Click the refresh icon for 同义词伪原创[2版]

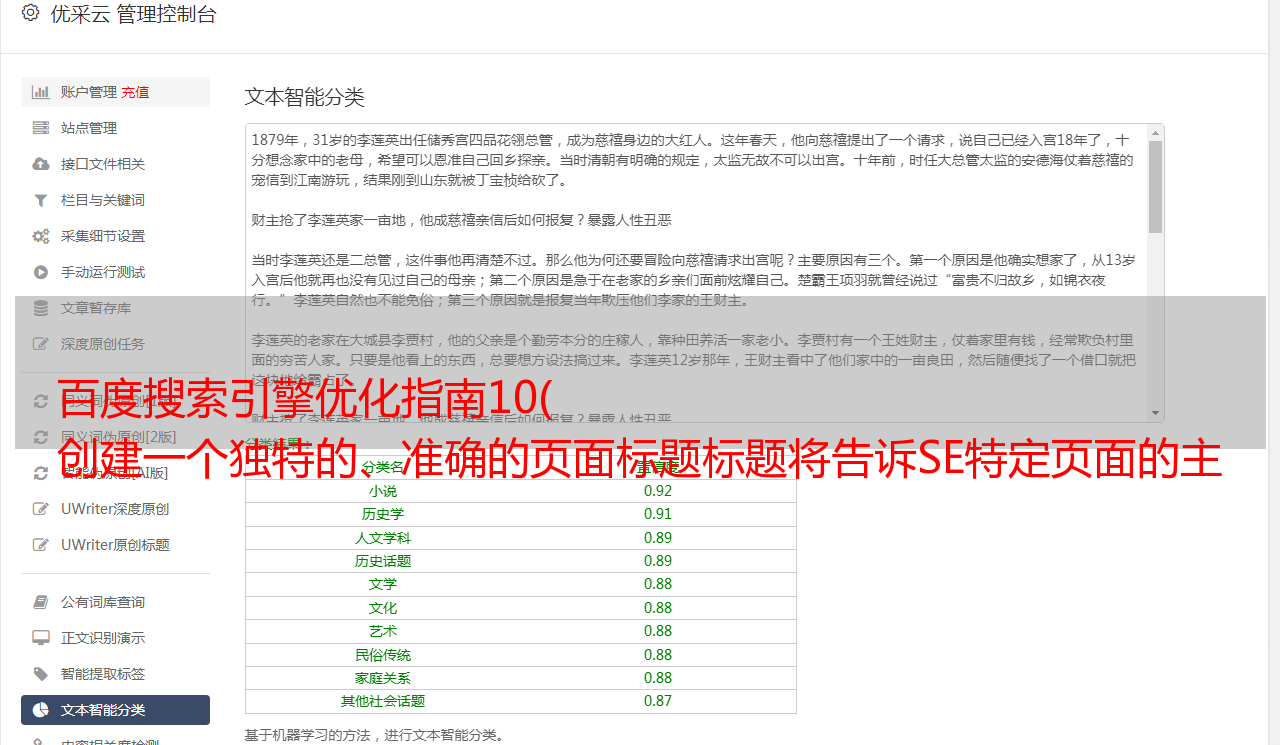tap(40, 437)
